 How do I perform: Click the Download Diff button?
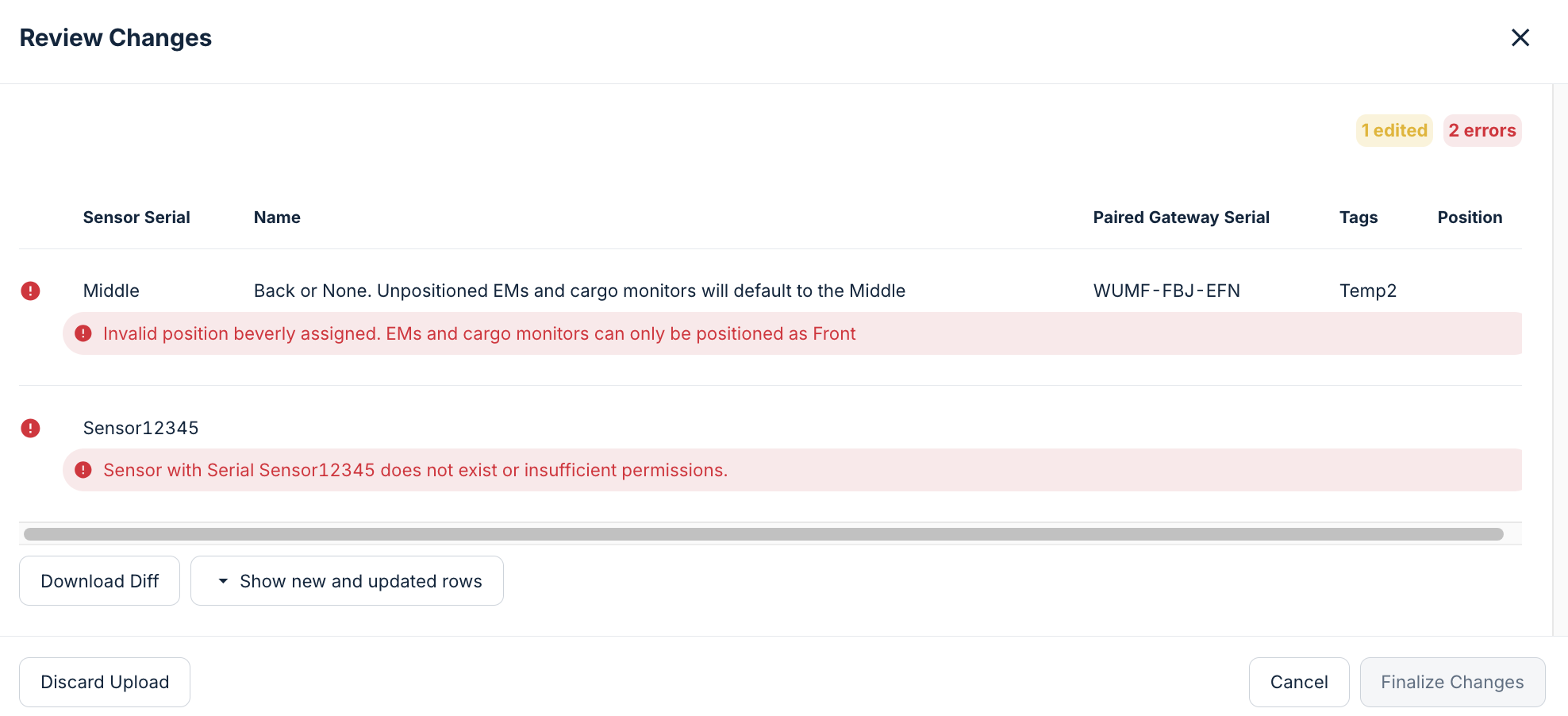tap(99, 580)
